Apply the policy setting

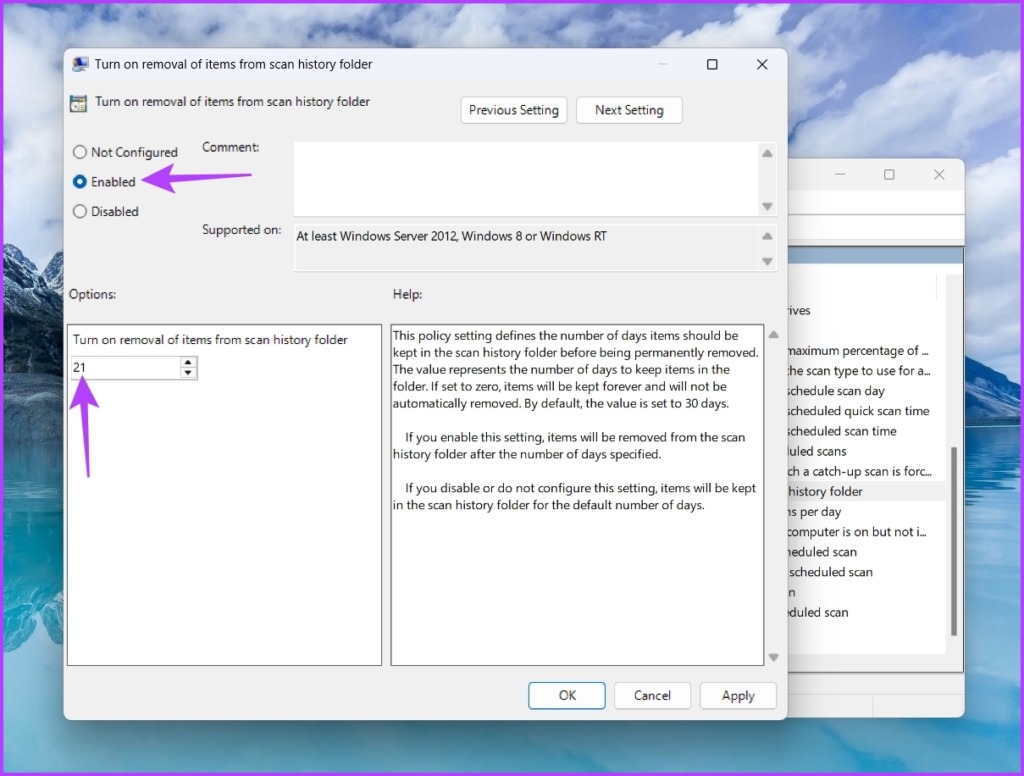738,695
